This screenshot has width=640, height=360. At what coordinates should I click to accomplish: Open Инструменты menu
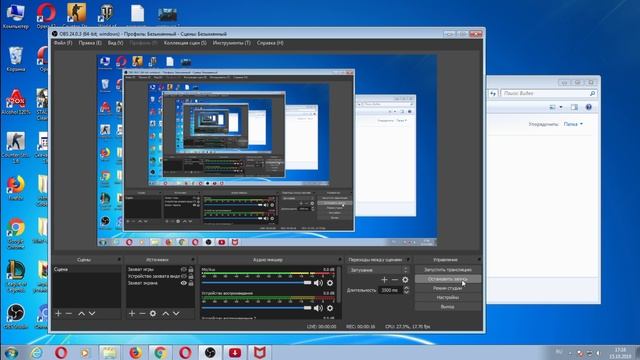(231, 43)
